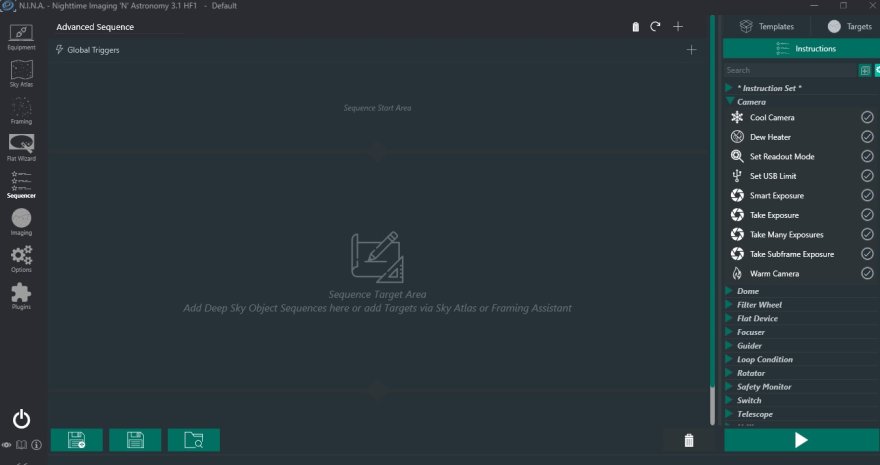880x465 pixels.
Task: Select the Instructions tab
Action: 801,49
